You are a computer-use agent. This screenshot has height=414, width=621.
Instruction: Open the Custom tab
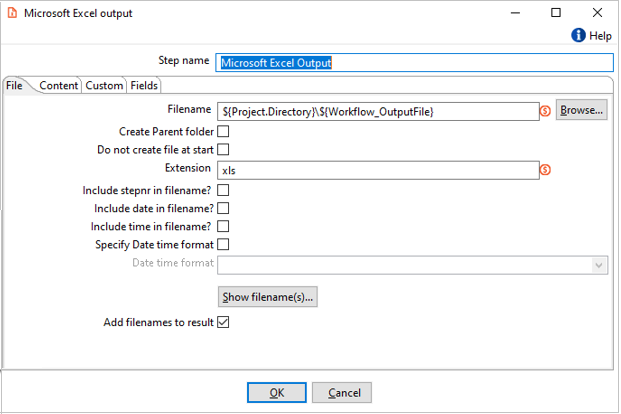[103, 86]
